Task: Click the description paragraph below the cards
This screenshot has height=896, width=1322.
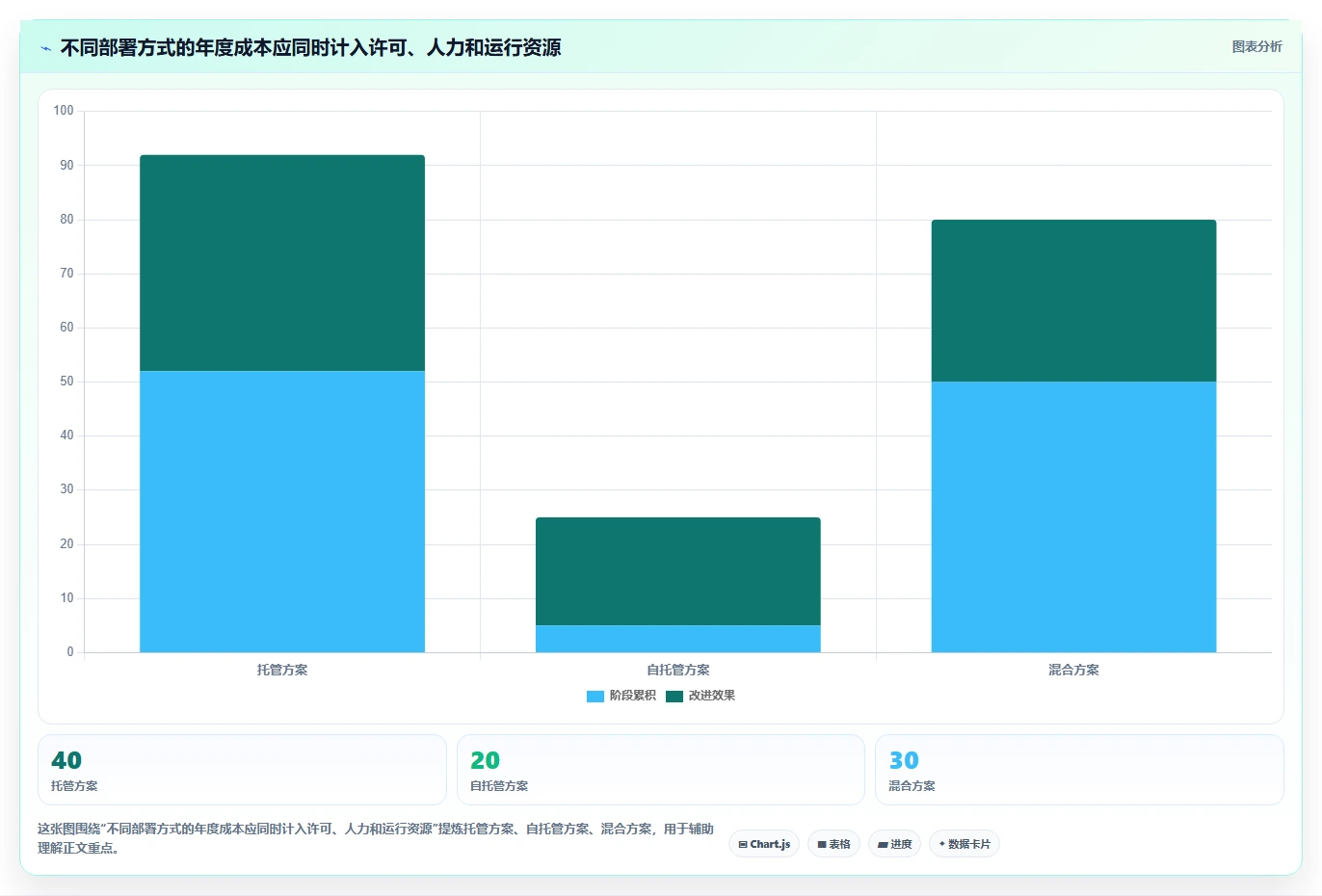Action: click(x=376, y=838)
